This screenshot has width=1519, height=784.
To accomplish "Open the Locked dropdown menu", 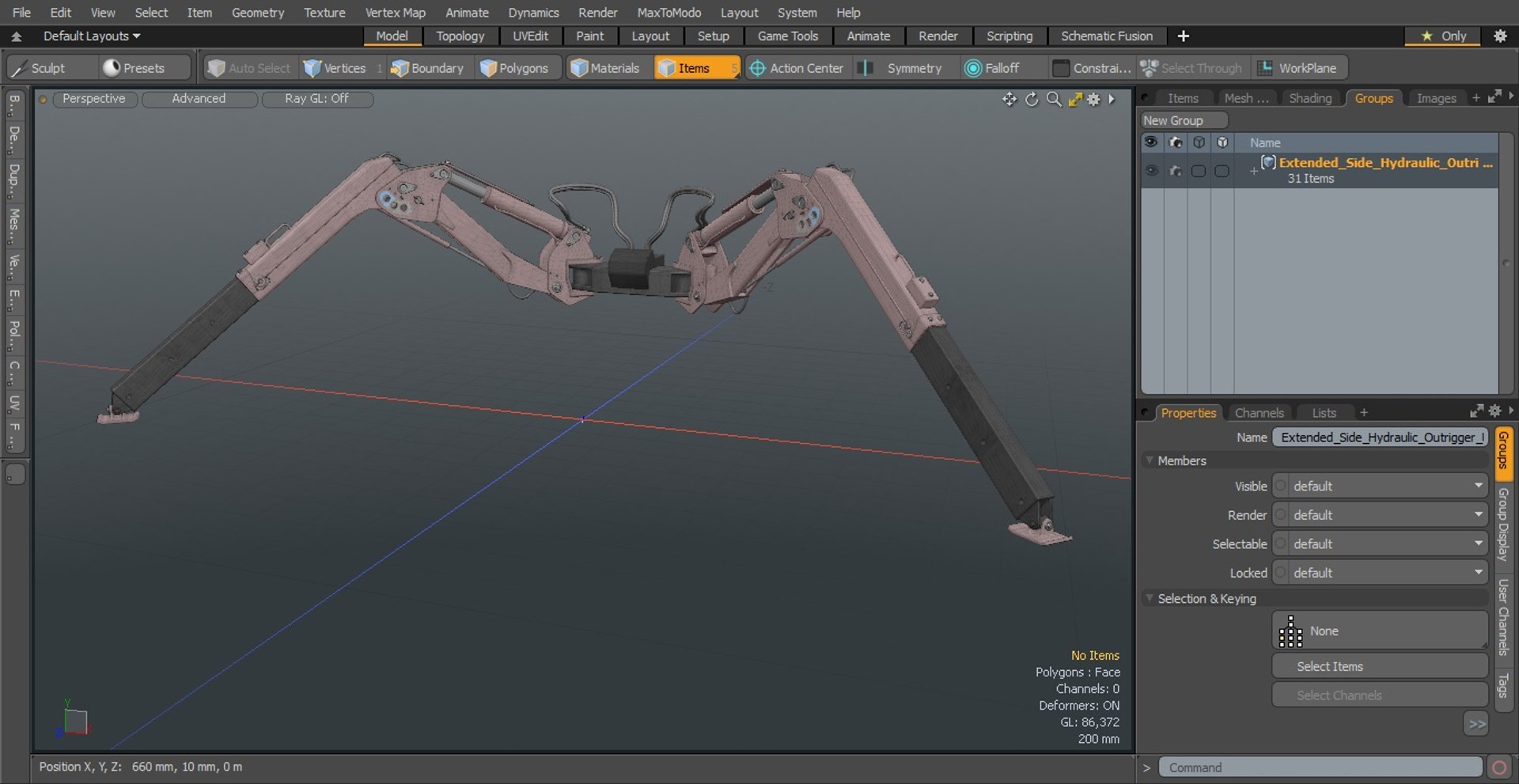I will click(x=1386, y=573).
